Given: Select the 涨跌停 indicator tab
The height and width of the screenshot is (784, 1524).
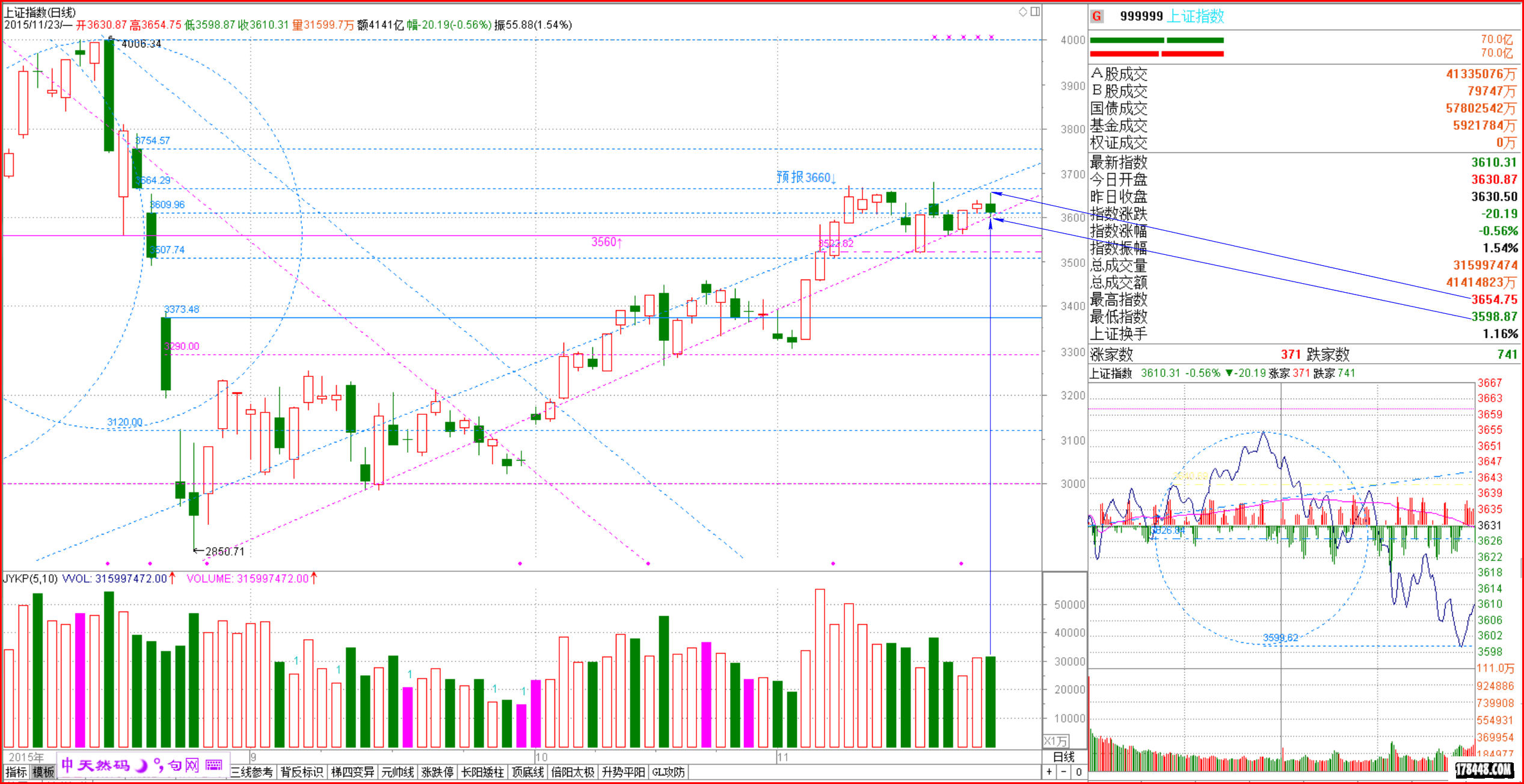Looking at the screenshot, I should 437,772.
